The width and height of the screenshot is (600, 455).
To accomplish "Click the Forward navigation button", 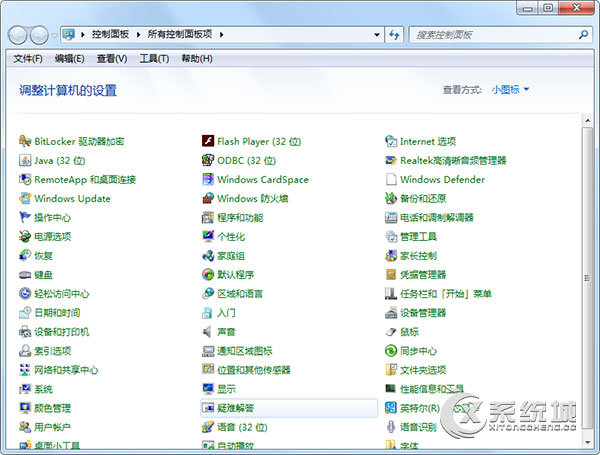I will [39, 35].
